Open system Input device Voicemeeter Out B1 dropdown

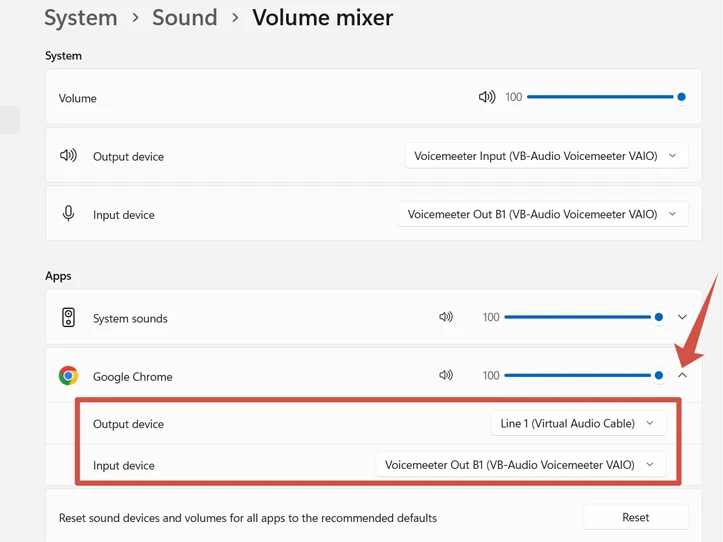pos(543,214)
